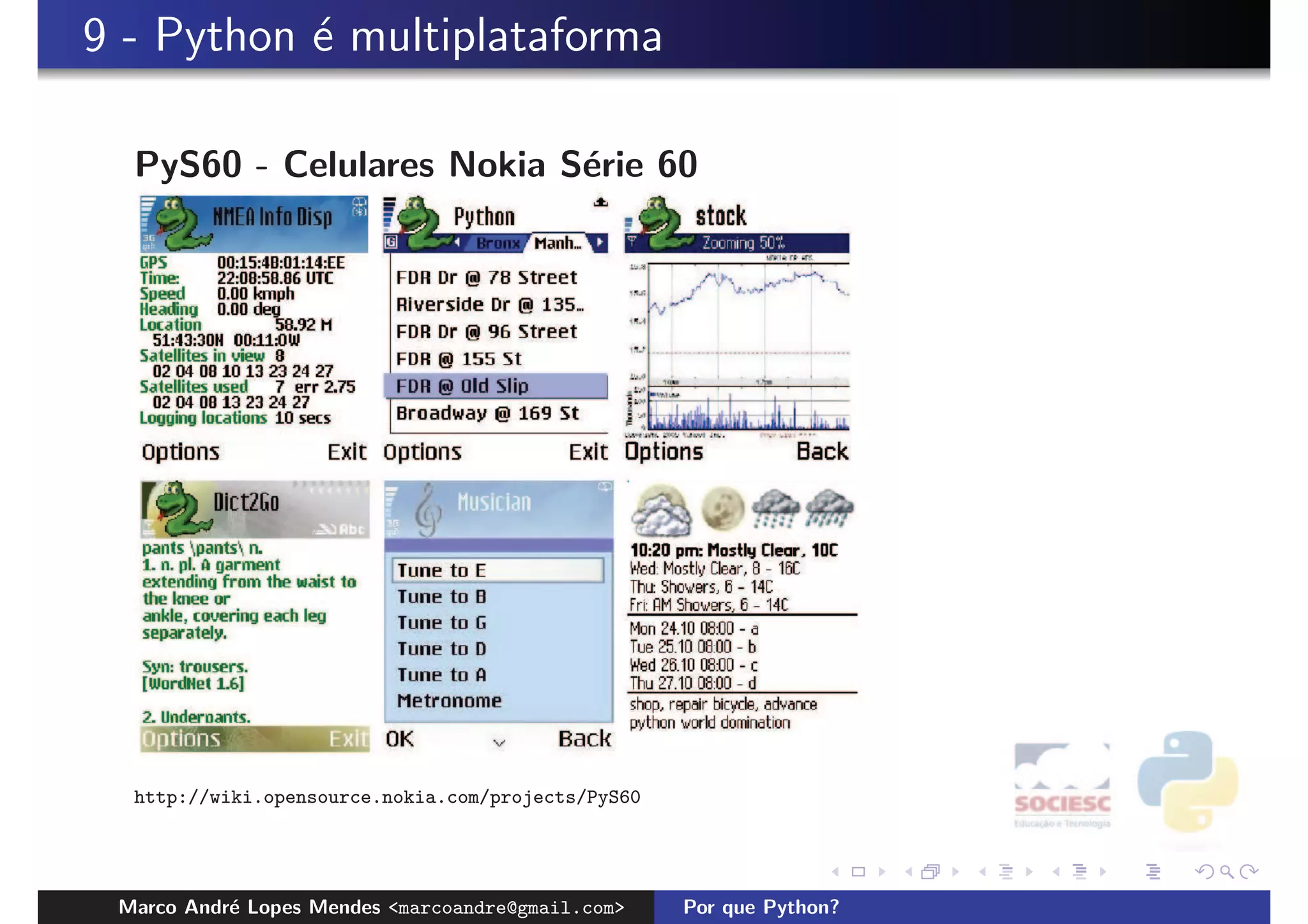Click the Python logo in the corner
Image resolution: width=1308 pixels, height=924 pixels.
[1187, 782]
